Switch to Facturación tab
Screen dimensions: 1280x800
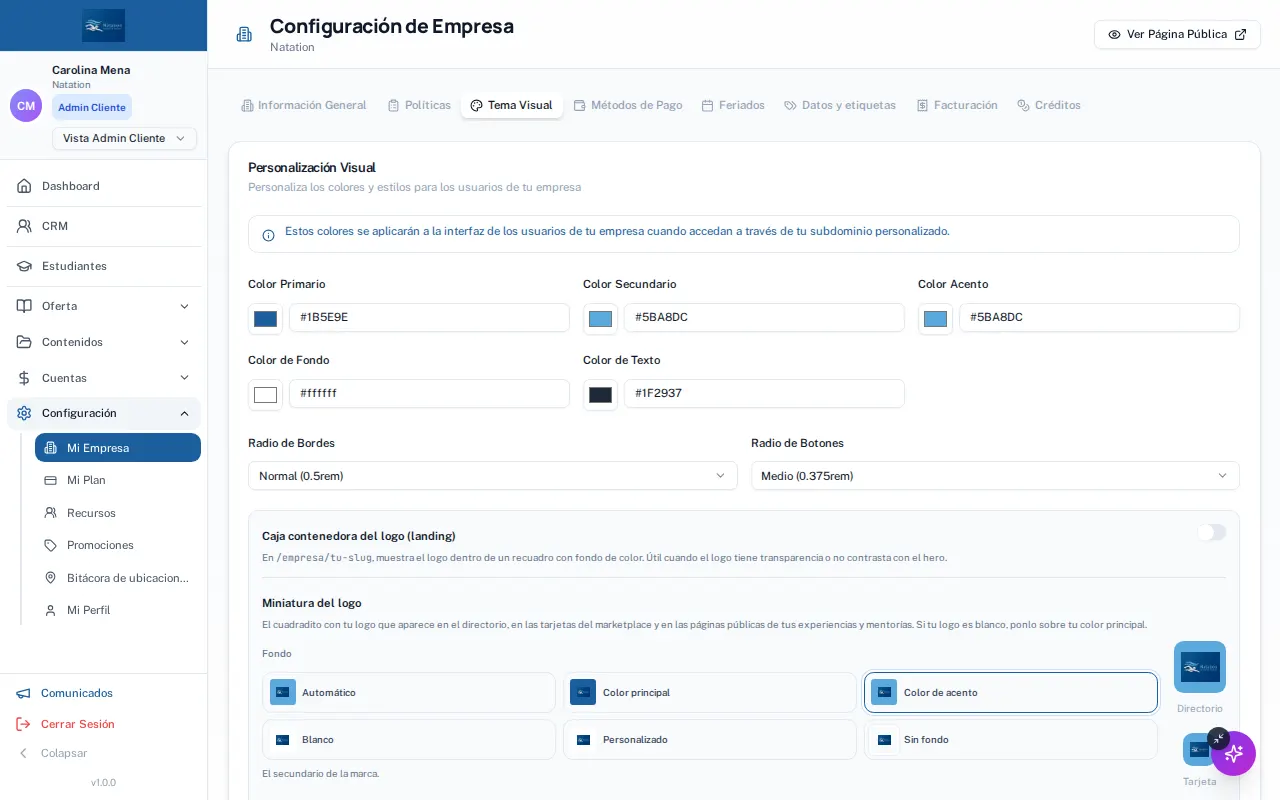click(957, 105)
